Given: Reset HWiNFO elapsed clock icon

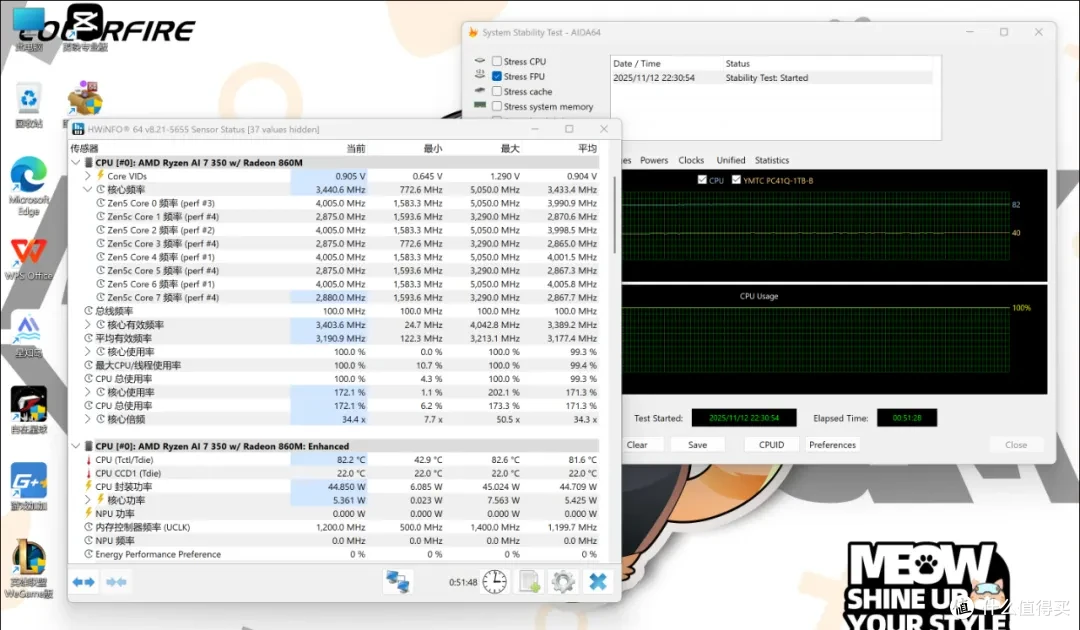Looking at the screenshot, I should [494, 582].
